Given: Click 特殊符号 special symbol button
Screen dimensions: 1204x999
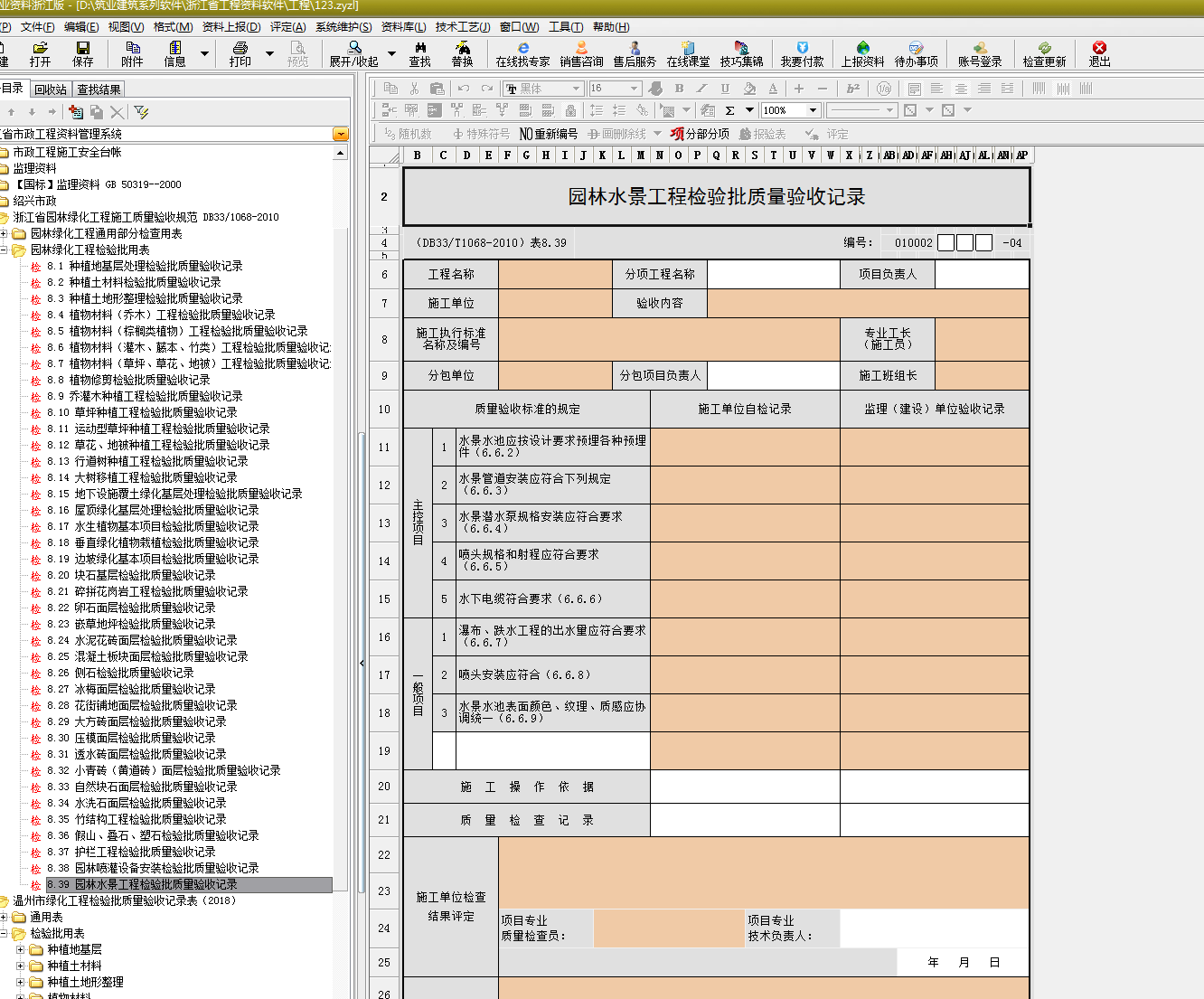Looking at the screenshot, I should 482,134.
